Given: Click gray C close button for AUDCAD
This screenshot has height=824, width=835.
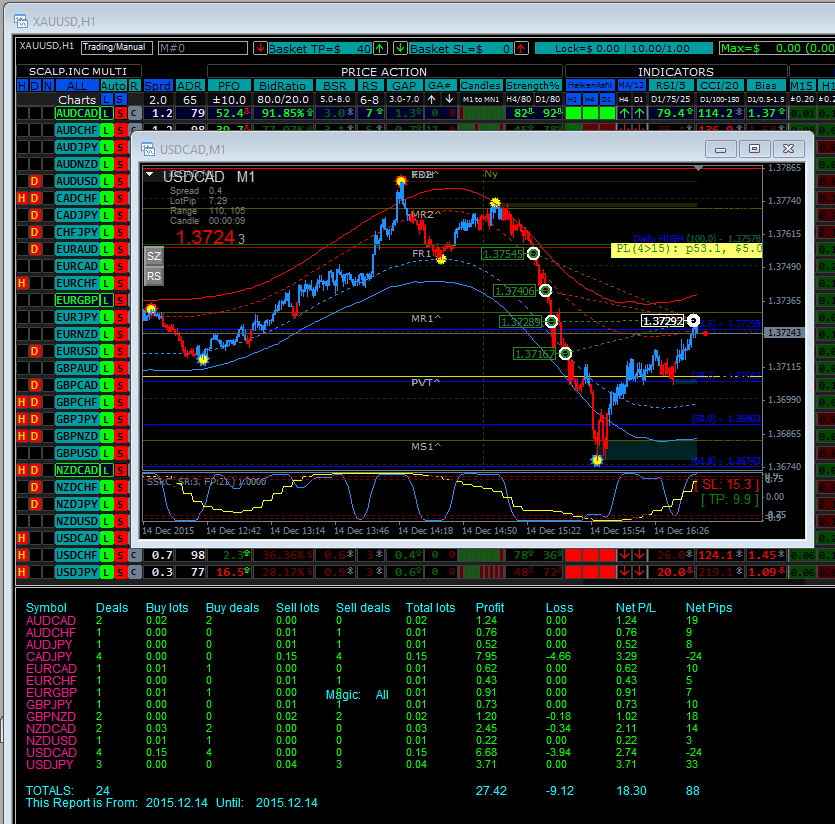Looking at the screenshot, I should (x=135, y=113).
